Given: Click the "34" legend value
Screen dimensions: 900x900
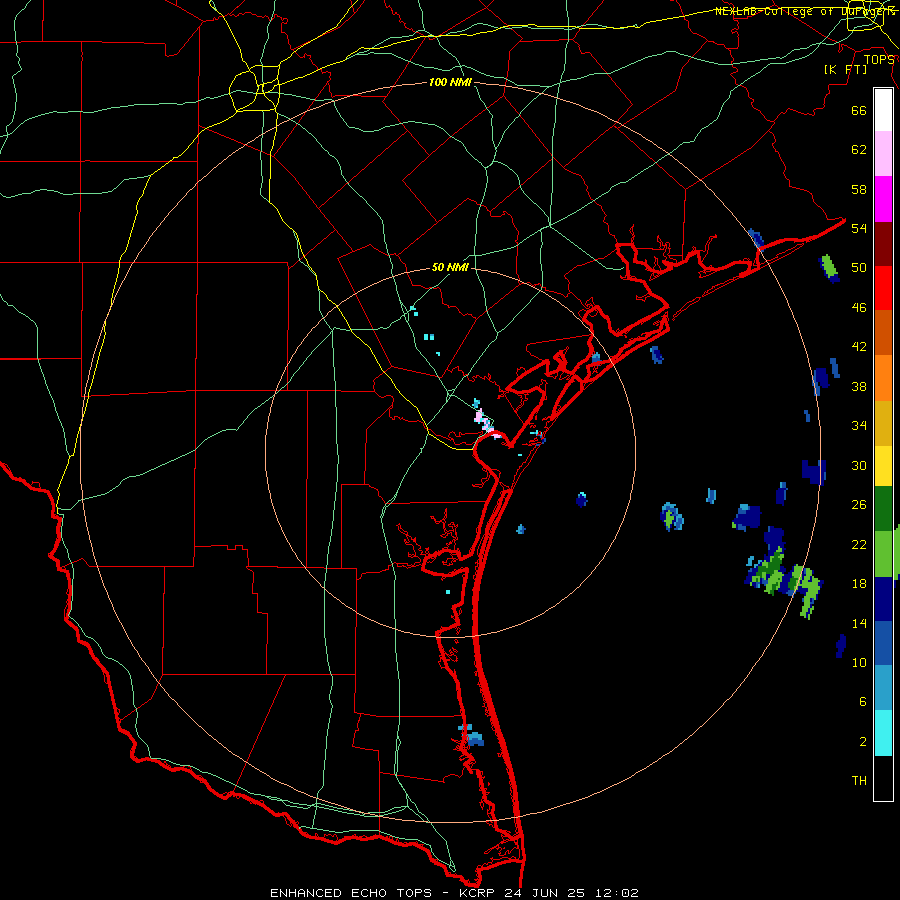Looking at the screenshot, I should pyautogui.click(x=859, y=426).
